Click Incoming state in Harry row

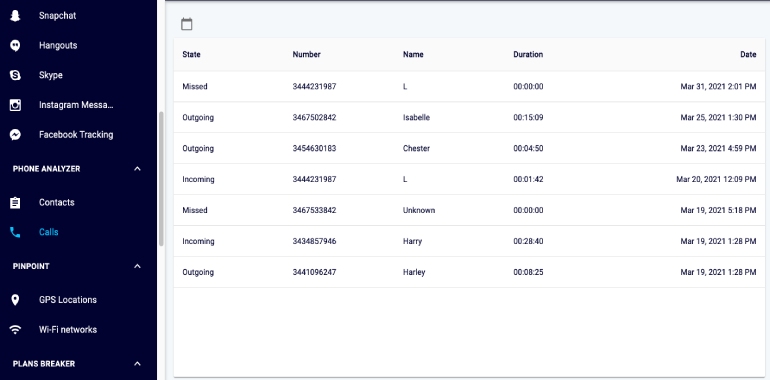click(198, 241)
